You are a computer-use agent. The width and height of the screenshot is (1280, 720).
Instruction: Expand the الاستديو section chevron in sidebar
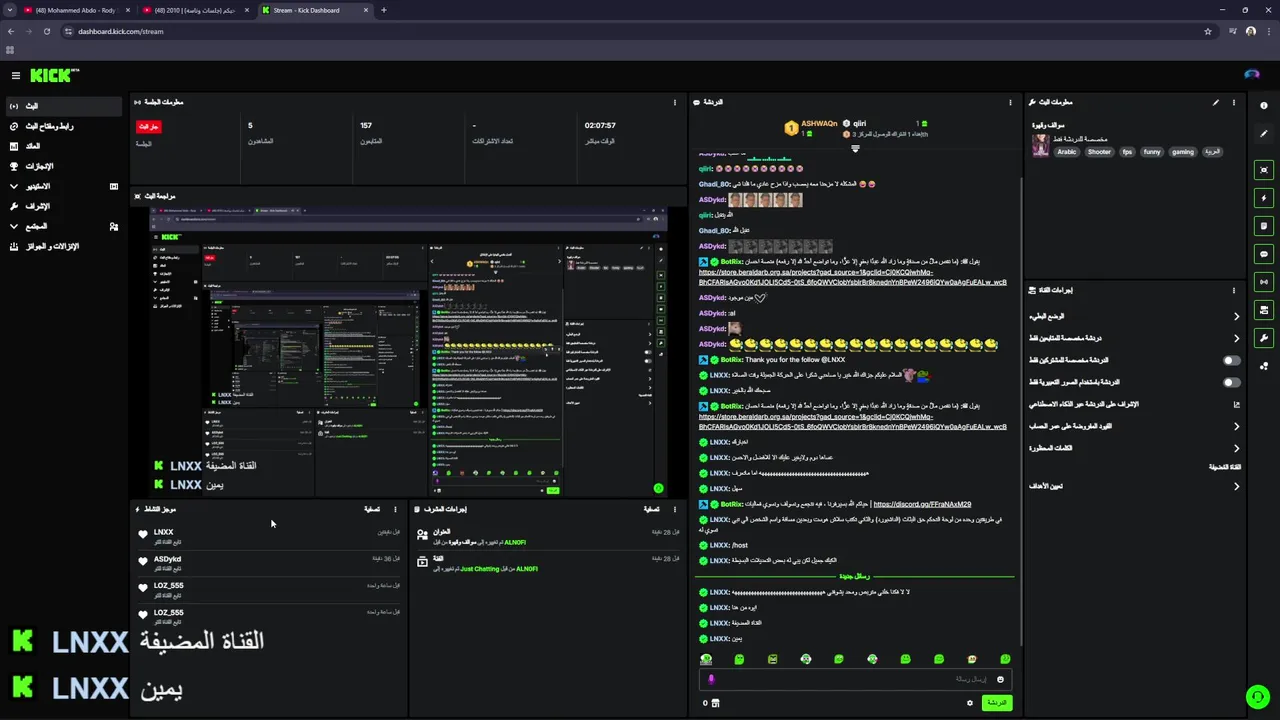(x=14, y=186)
